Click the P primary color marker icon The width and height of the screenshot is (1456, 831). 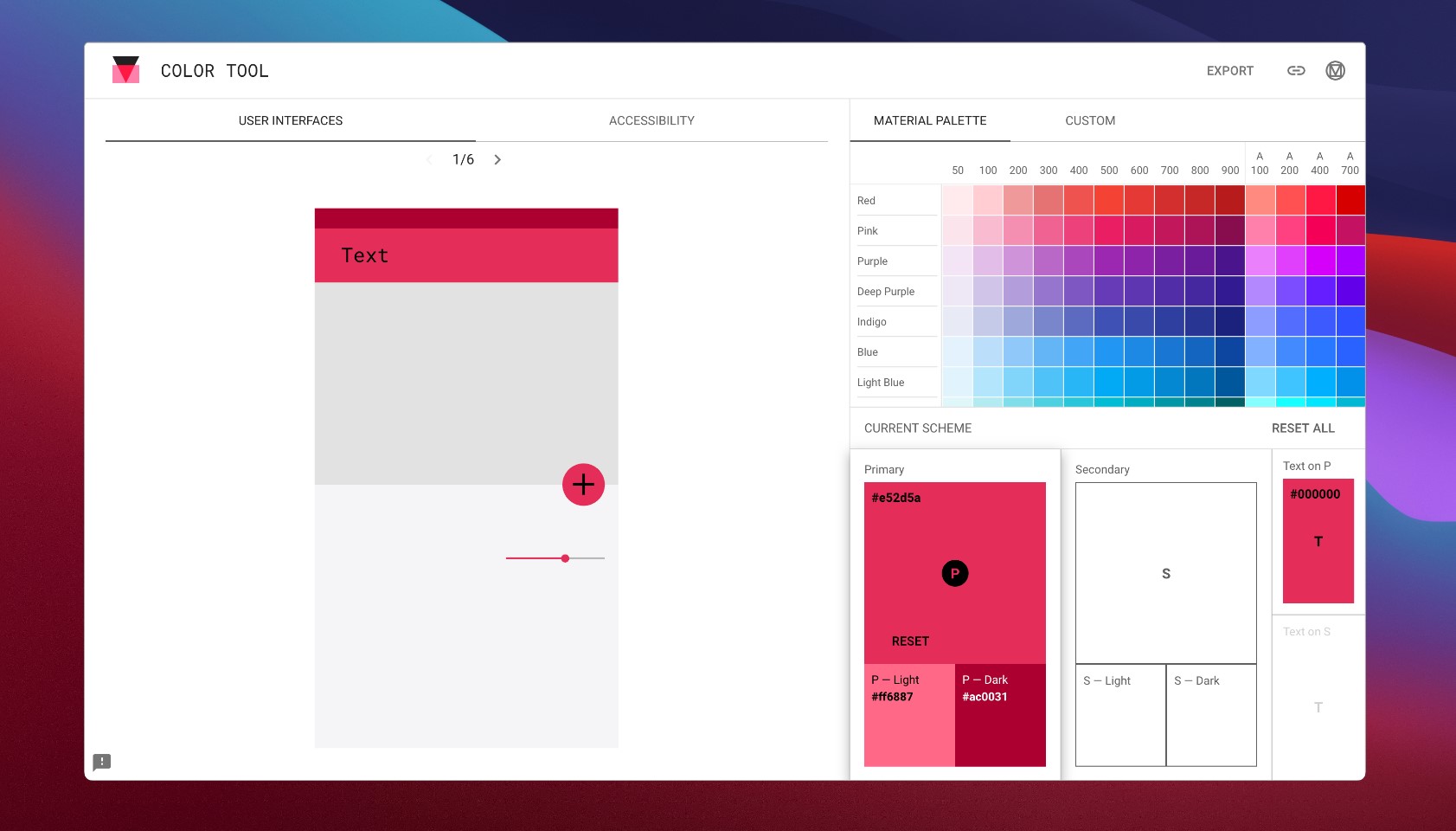click(x=953, y=573)
